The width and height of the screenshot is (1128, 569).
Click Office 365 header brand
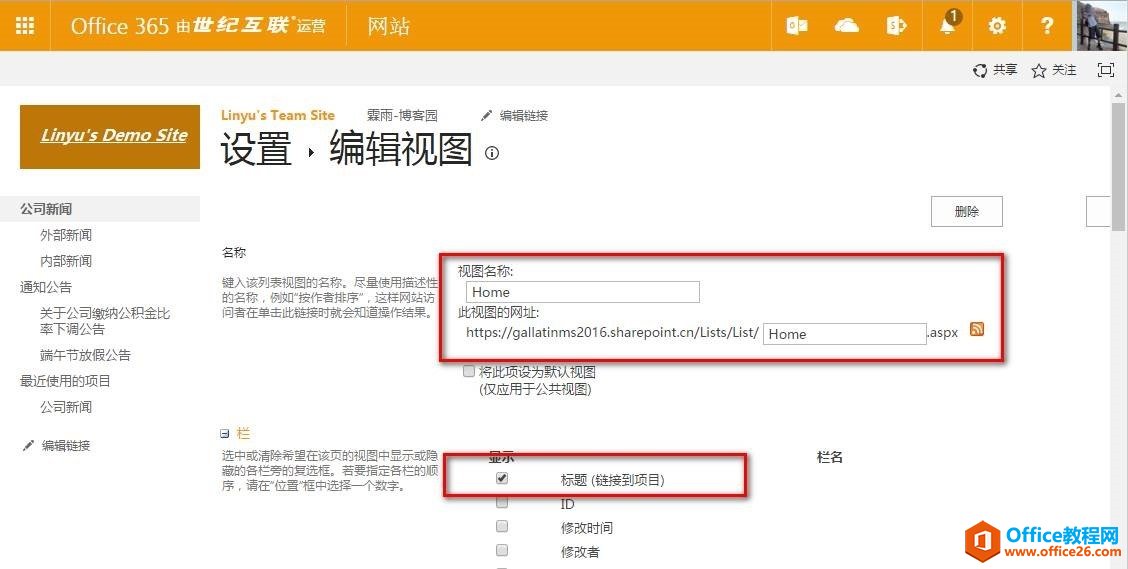click(x=198, y=26)
